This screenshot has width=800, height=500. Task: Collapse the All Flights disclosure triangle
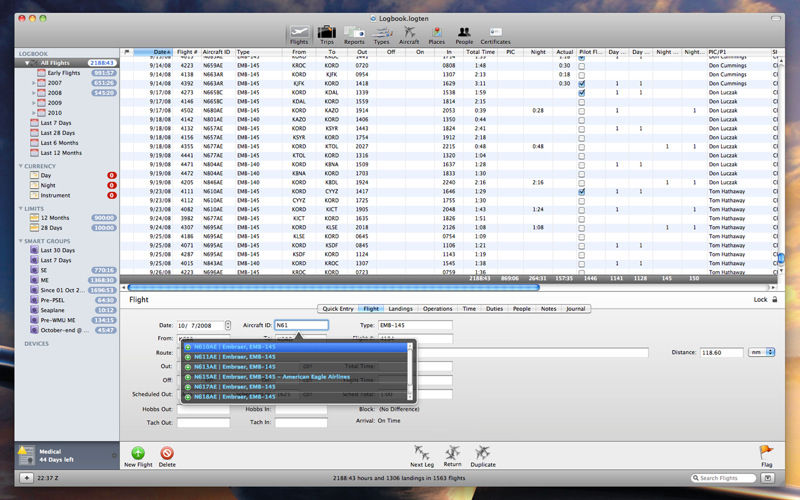pyautogui.click(x=27, y=63)
